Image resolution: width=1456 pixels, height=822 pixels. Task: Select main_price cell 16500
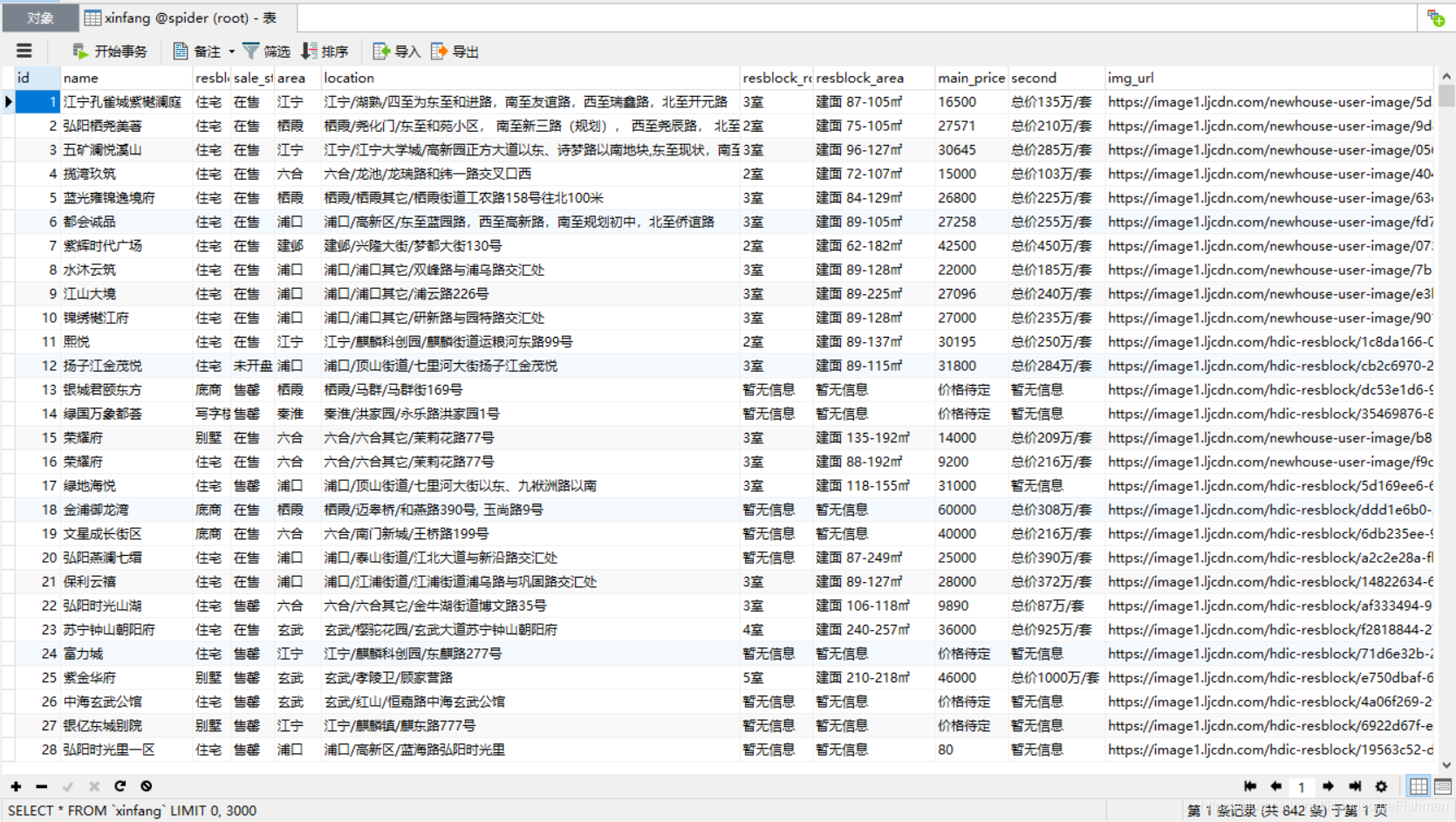click(x=972, y=102)
